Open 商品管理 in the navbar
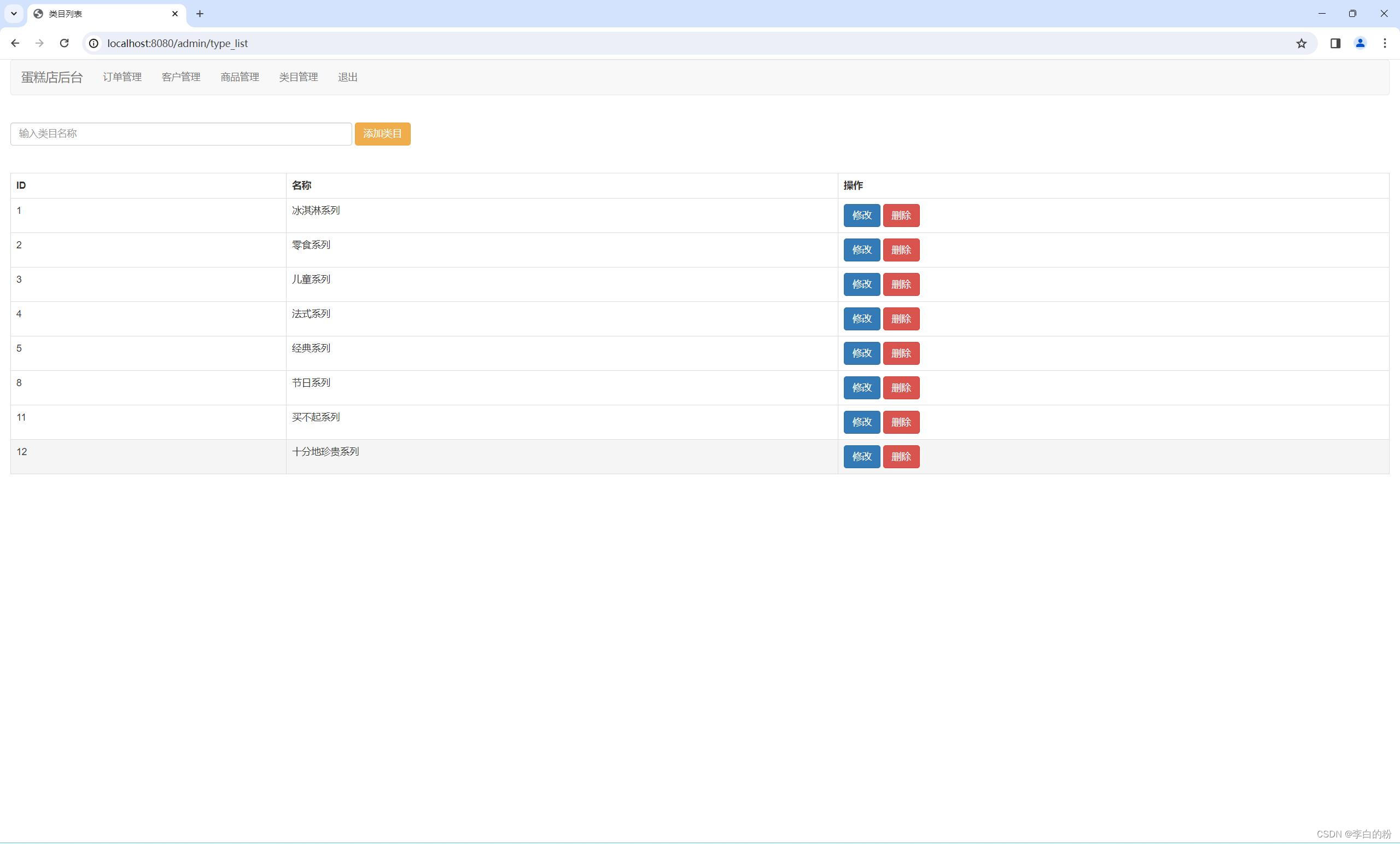The width and height of the screenshot is (1400, 844). (x=240, y=77)
